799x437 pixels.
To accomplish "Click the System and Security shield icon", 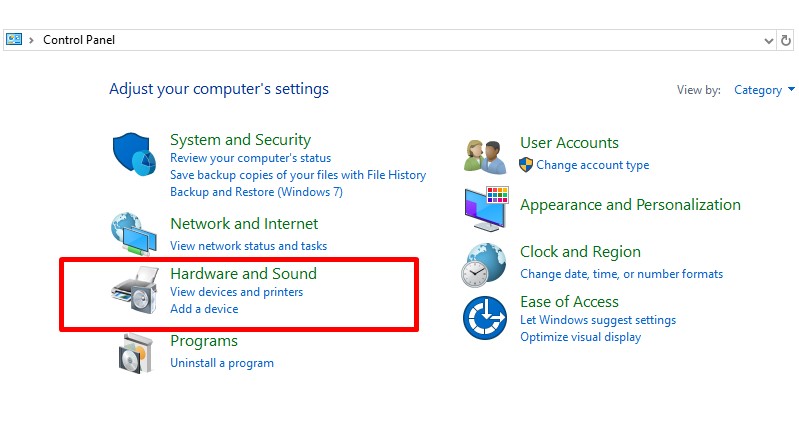I will pyautogui.click(x=134, y=154).
